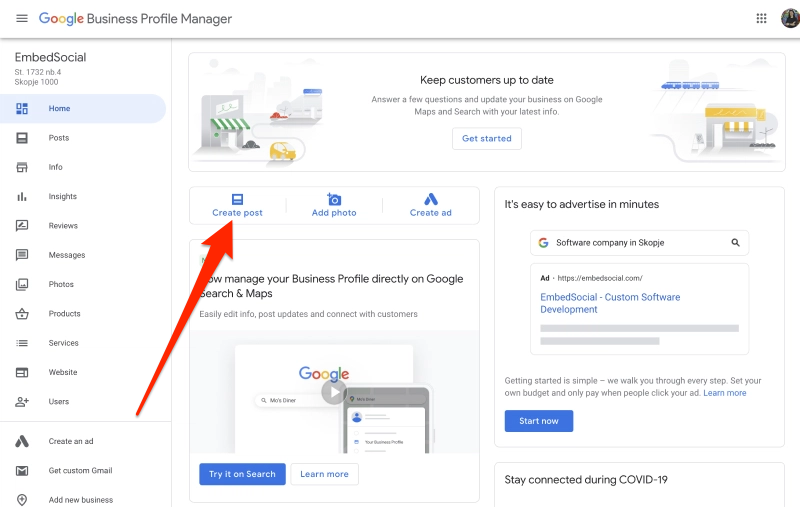The width and height of the screenshot is (800, 507).
Task: Click Try it on Search button
Action: click(x=242, y=474)
